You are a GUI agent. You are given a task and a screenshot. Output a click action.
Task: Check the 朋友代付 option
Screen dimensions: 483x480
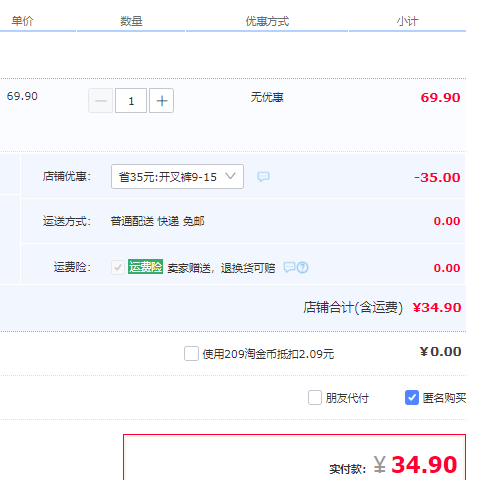pyautogui.click(x=315, y=398)
